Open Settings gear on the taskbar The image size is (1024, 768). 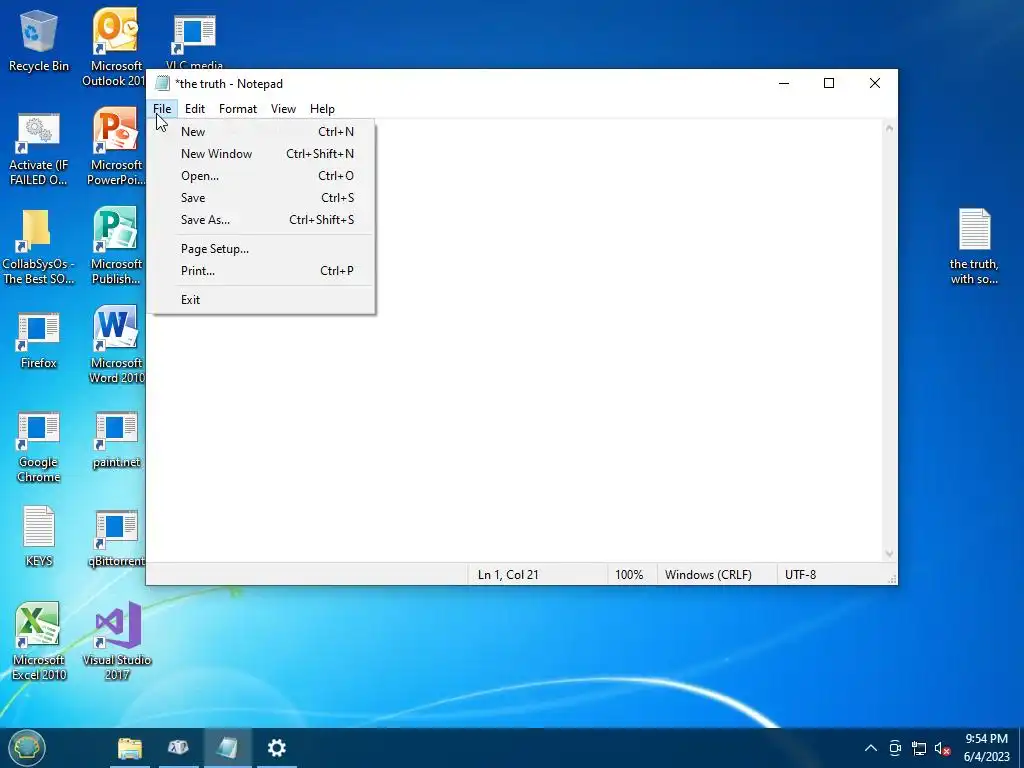[277, 748]
